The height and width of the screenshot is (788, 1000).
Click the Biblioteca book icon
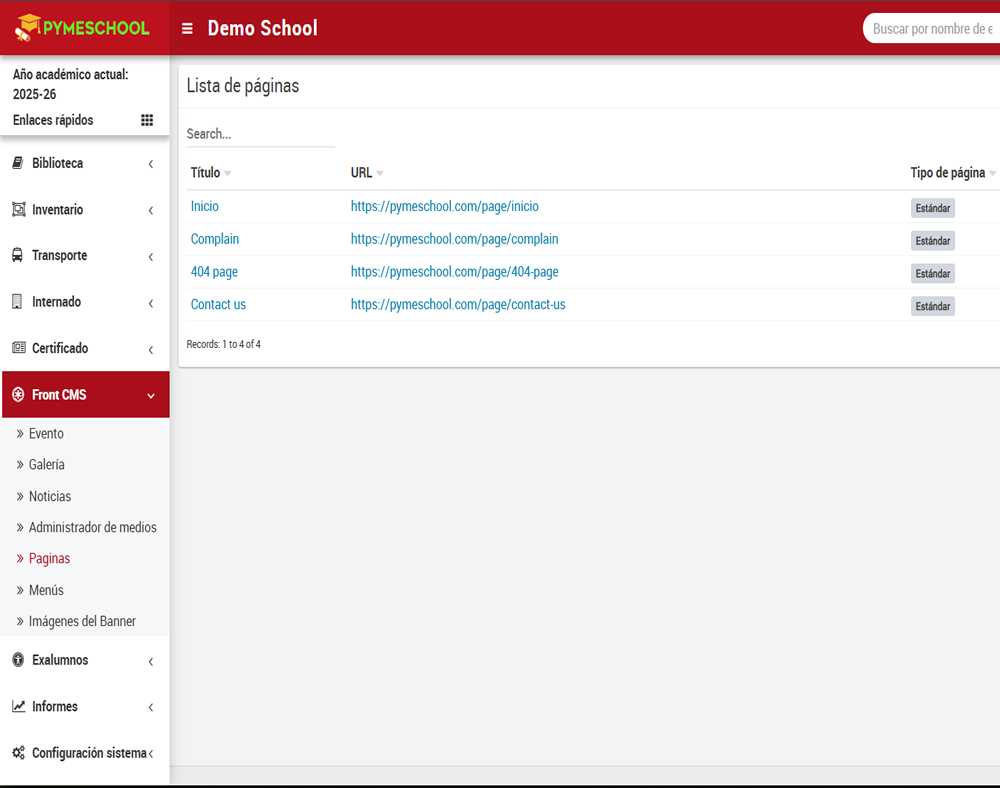[16, 163]
